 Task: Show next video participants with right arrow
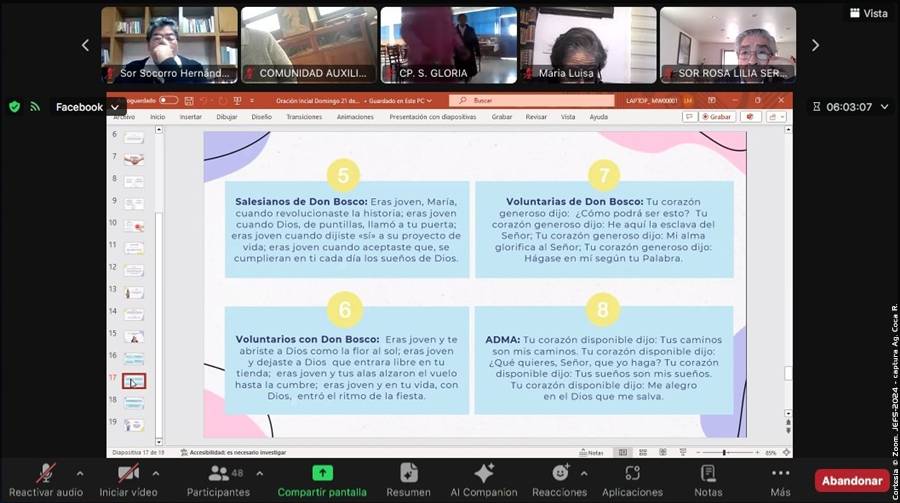815,45
